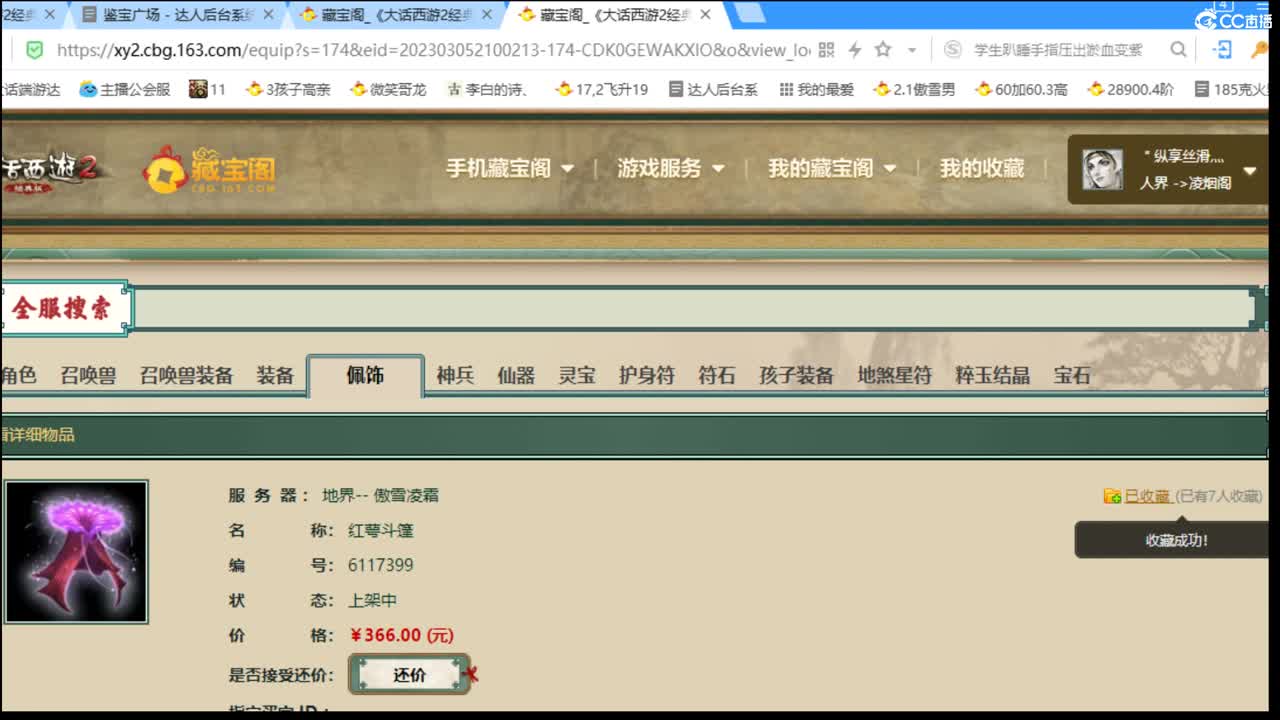
Task: Open the bookmark labeled 11
Action: [207, 89]
